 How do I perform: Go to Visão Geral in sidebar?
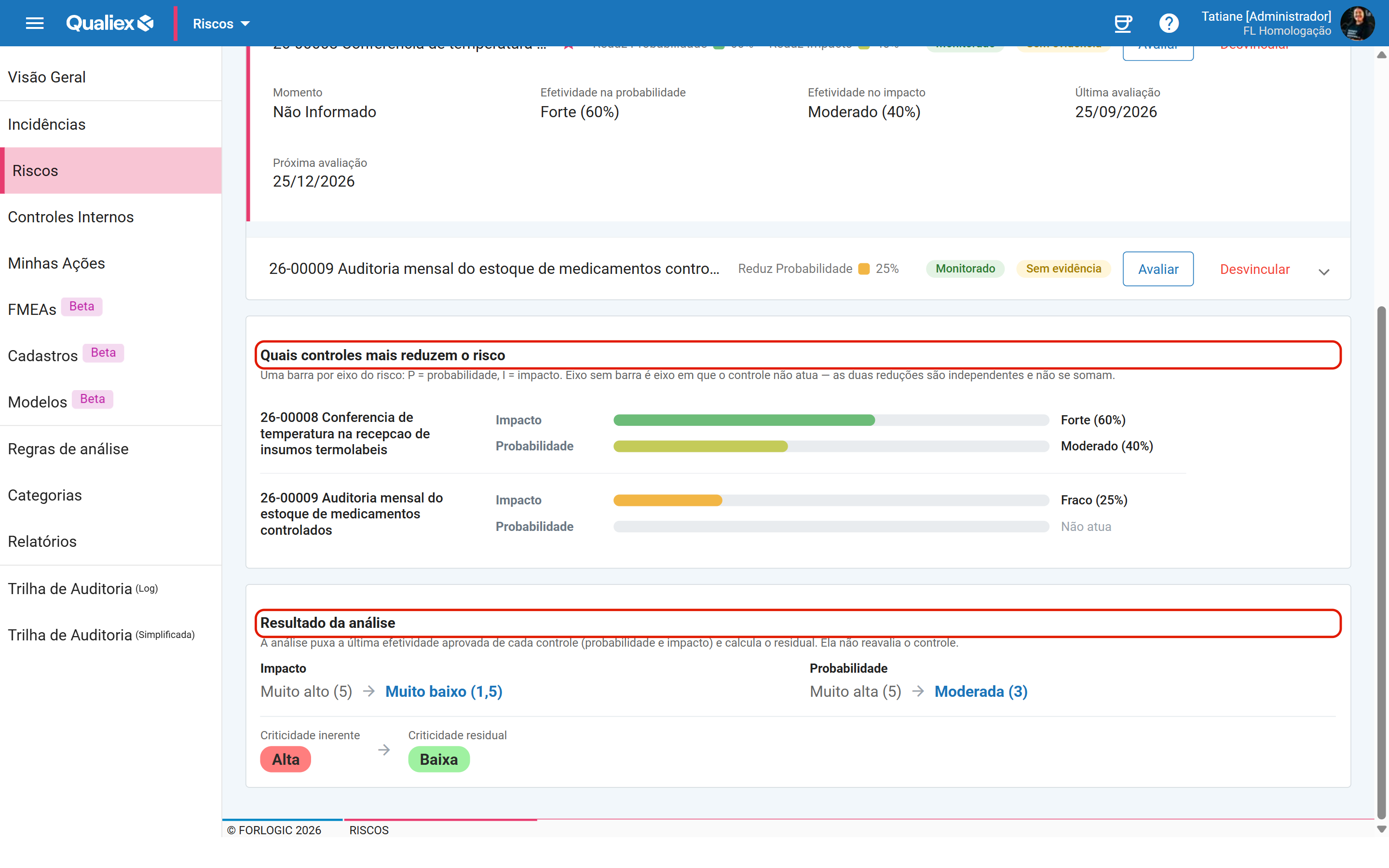click(x=111, y=77)
